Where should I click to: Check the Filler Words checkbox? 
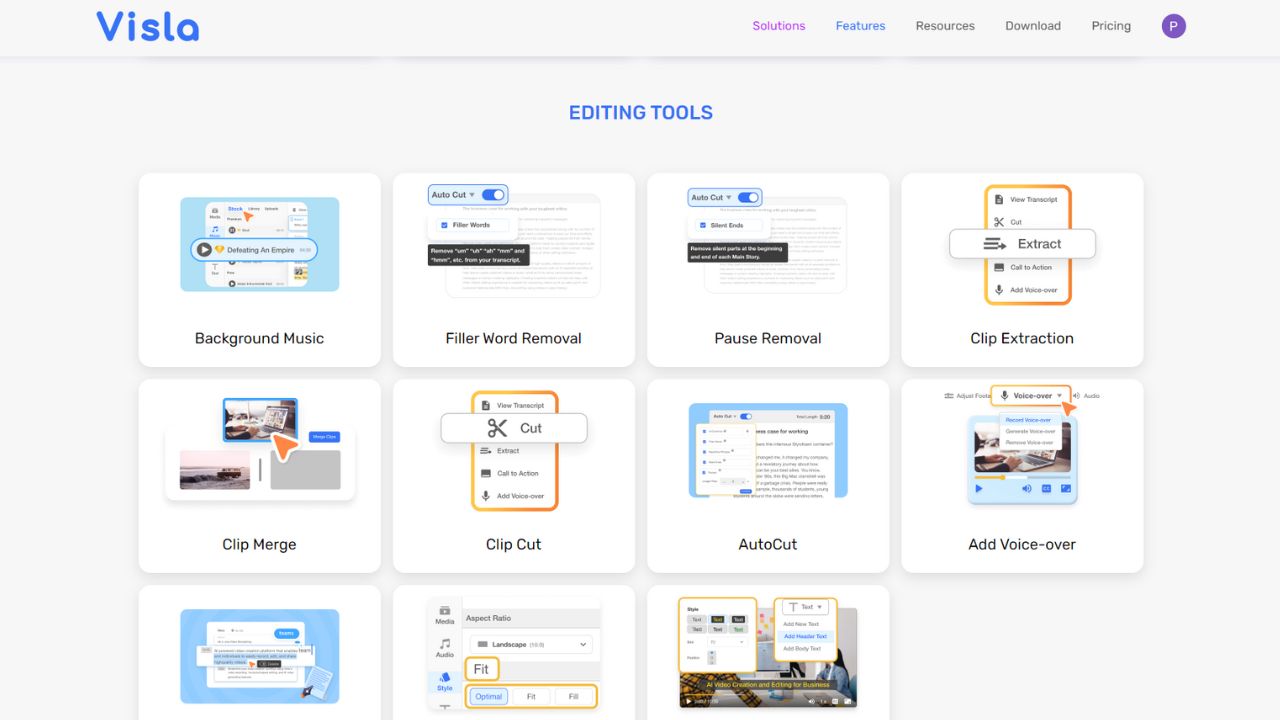pos(442,225)
